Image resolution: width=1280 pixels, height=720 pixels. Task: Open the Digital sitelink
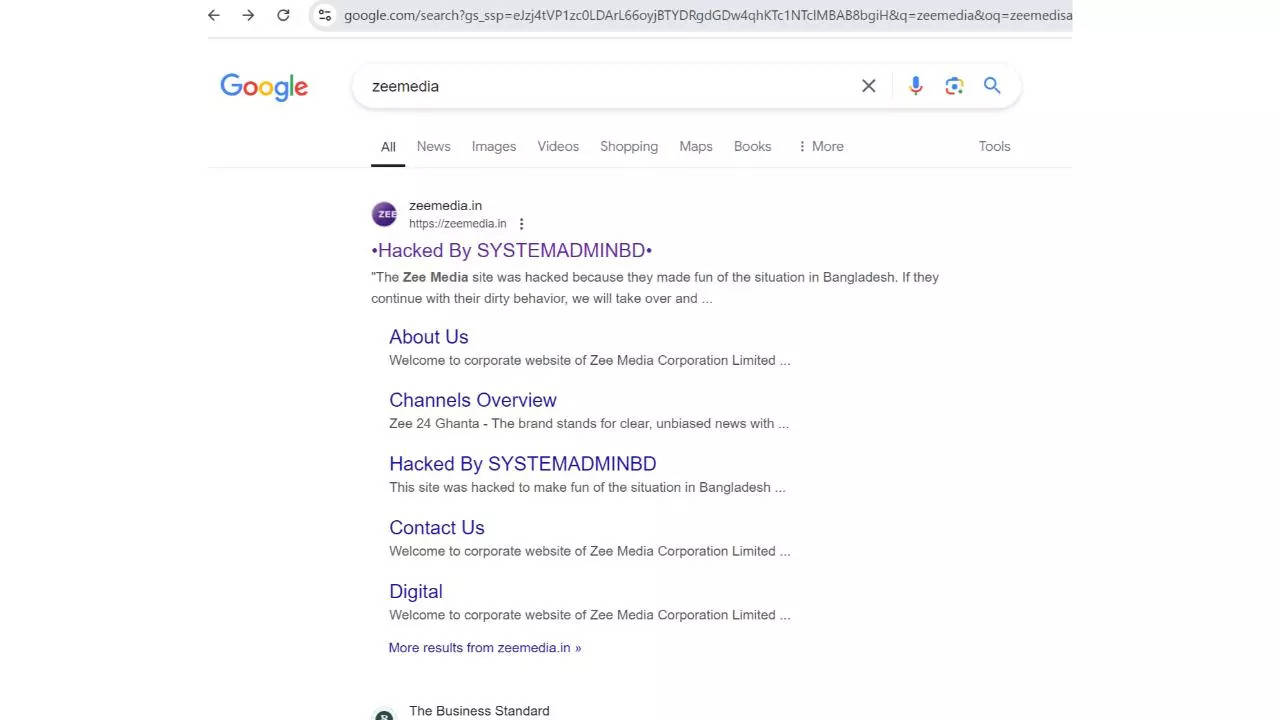pos(416,592)
